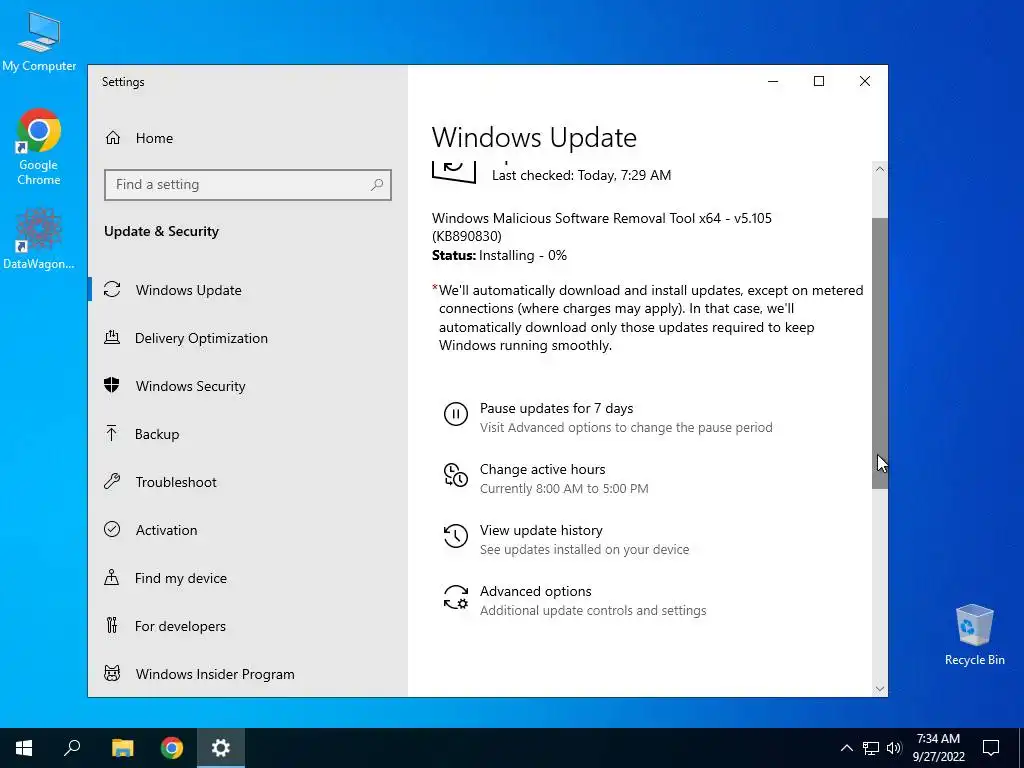Click the clock icon for active hours

[456, 475]
